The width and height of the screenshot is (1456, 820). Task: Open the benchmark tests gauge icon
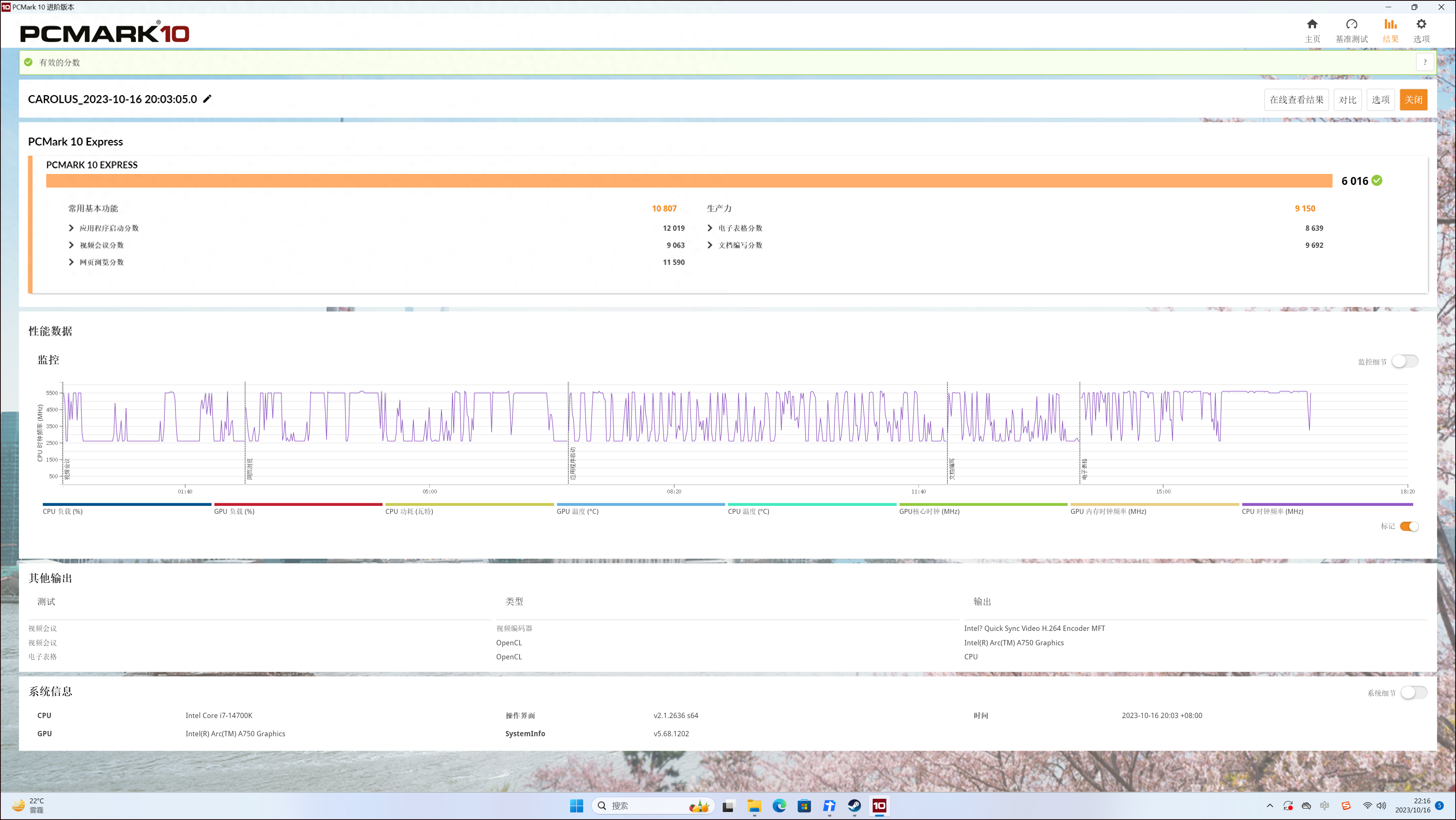coord(1351,24)
